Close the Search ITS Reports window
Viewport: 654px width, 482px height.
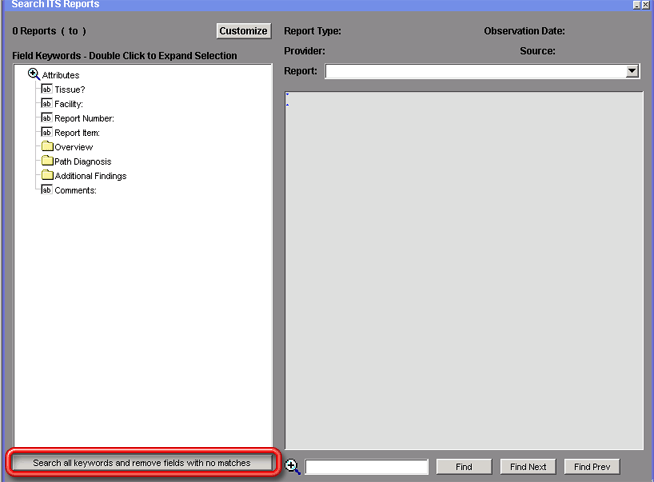[x=645, y=5]
